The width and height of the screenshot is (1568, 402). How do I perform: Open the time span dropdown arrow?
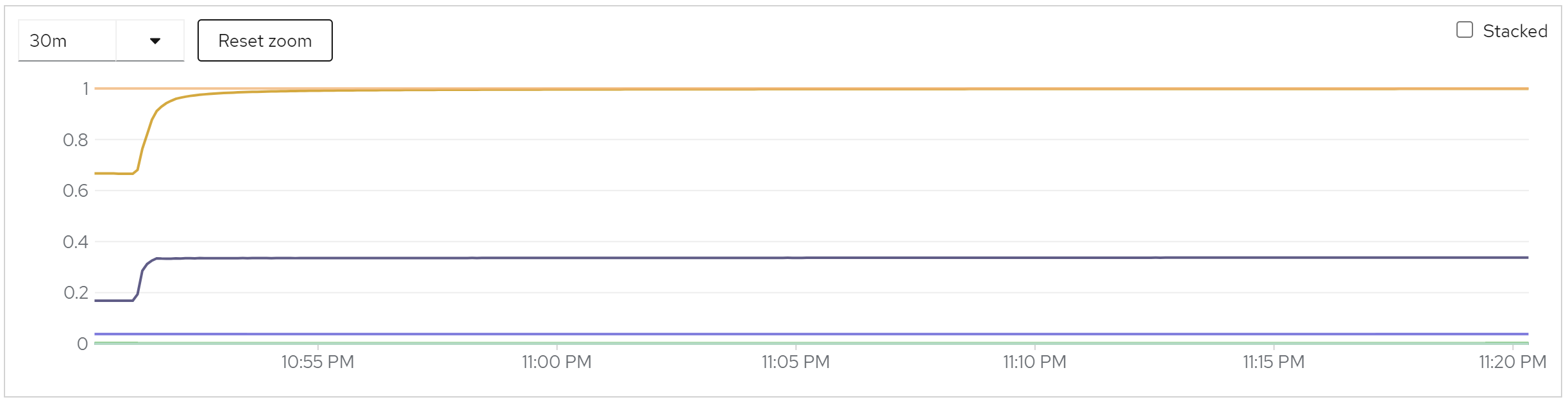tap(155, 41)
